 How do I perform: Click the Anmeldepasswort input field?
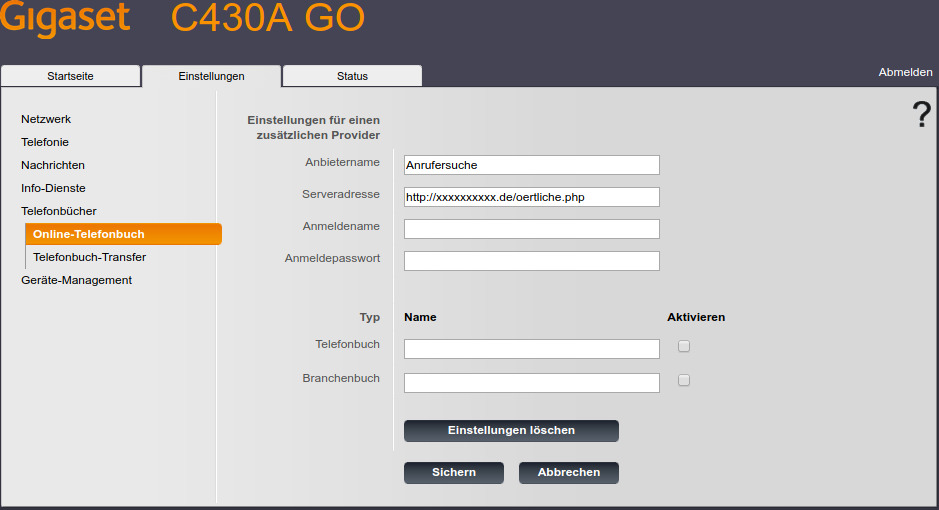pos(531,261)
